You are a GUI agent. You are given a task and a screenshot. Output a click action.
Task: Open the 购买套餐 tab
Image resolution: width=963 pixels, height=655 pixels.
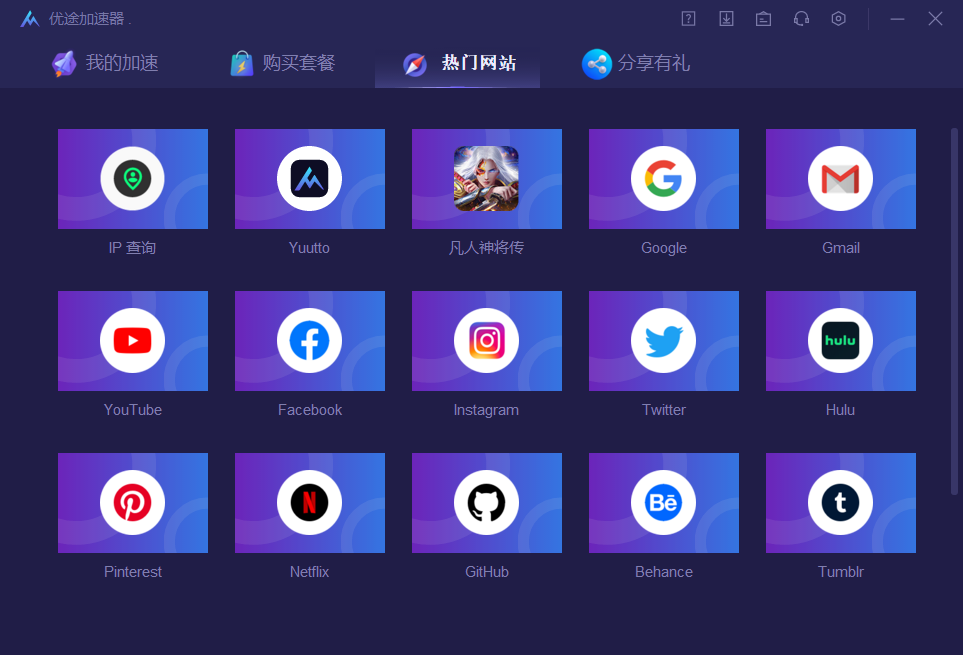click(x=283, y=64)
